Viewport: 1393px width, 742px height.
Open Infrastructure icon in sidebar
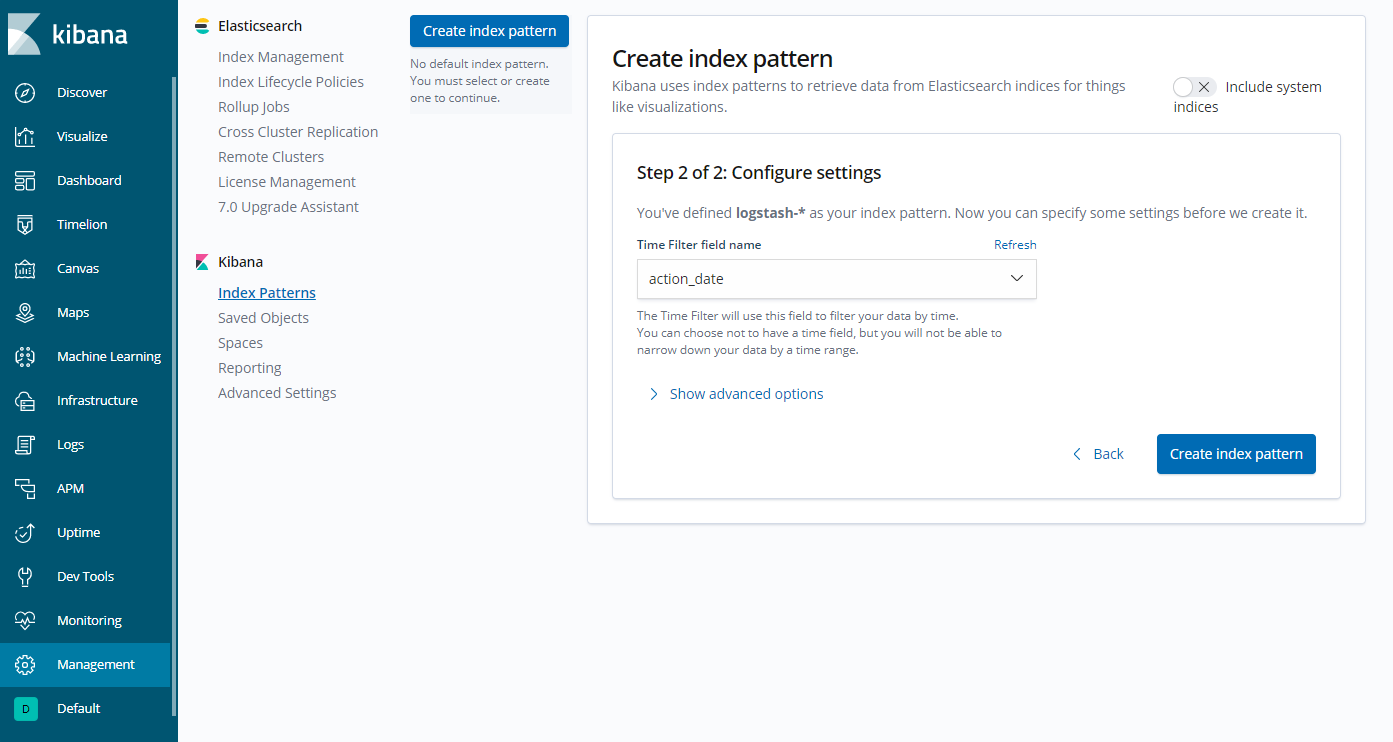point(26,400)
